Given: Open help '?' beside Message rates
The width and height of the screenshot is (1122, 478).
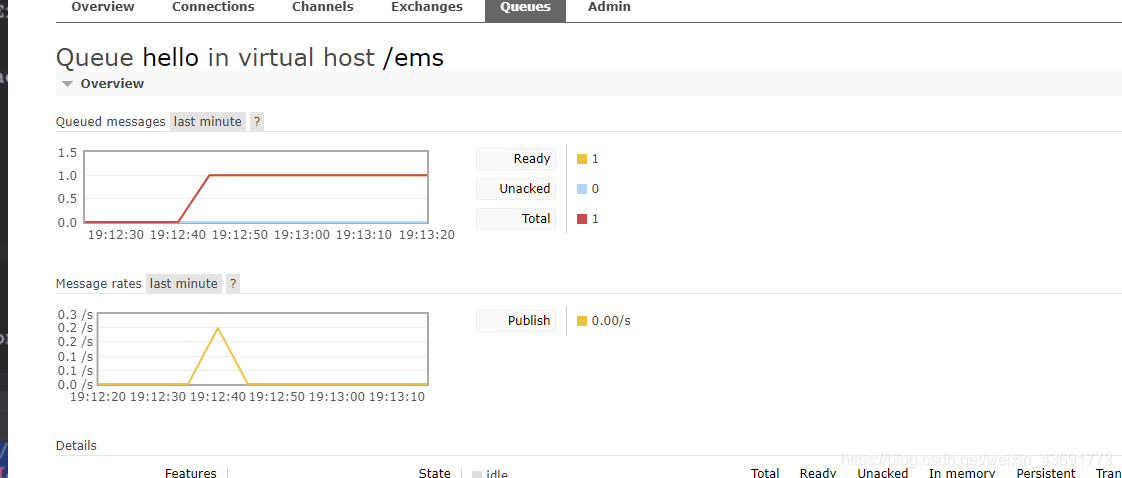Looking at the screenshot, I should (233, 283).
